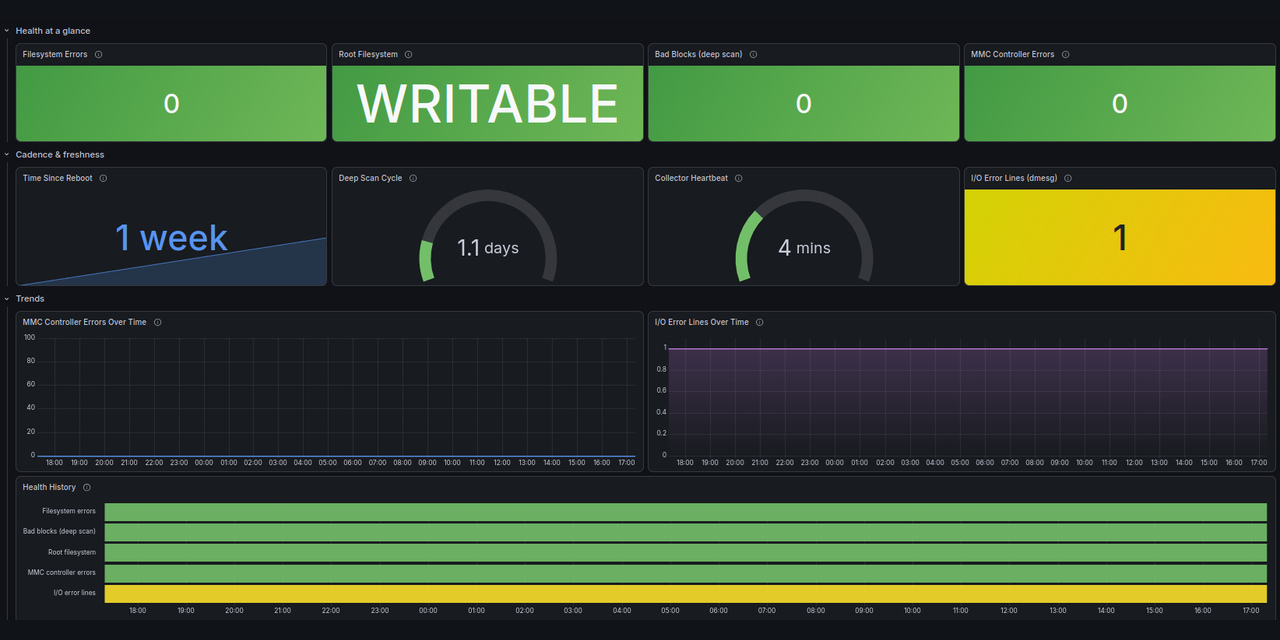Click MMC Controller Errors info icon
Viewport: 1280px width, 640px height.
pyautogui.click(x=1065, y=54)
